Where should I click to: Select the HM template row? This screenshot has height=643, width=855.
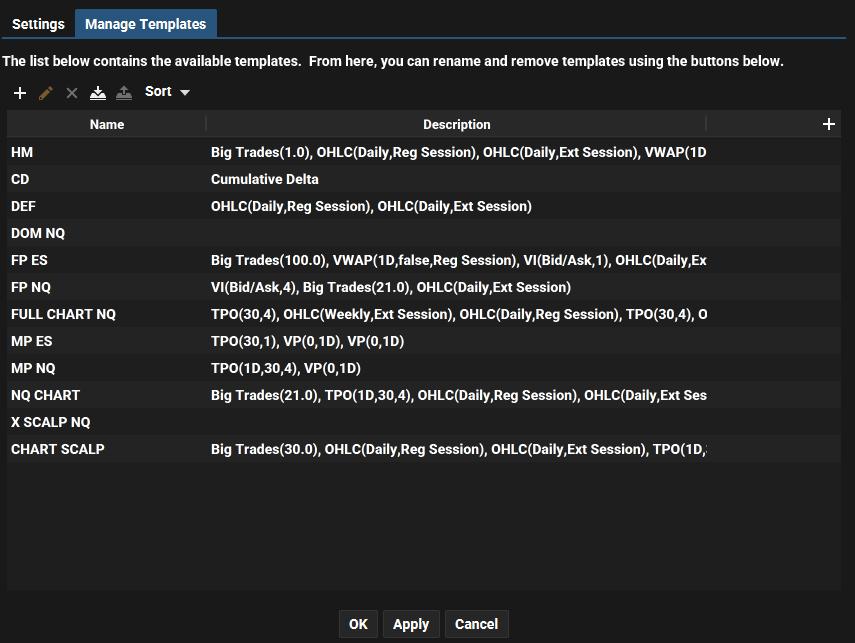tap(424, 152)
